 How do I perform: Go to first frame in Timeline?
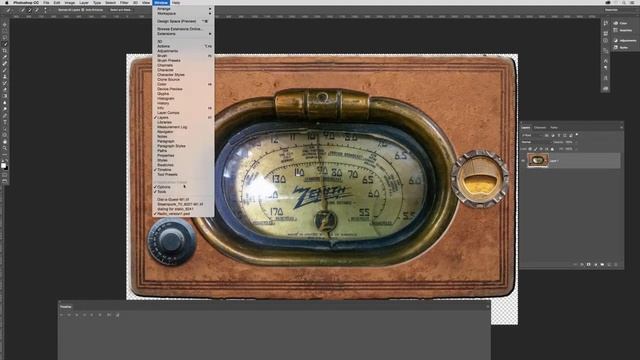[x=62, y=315]
